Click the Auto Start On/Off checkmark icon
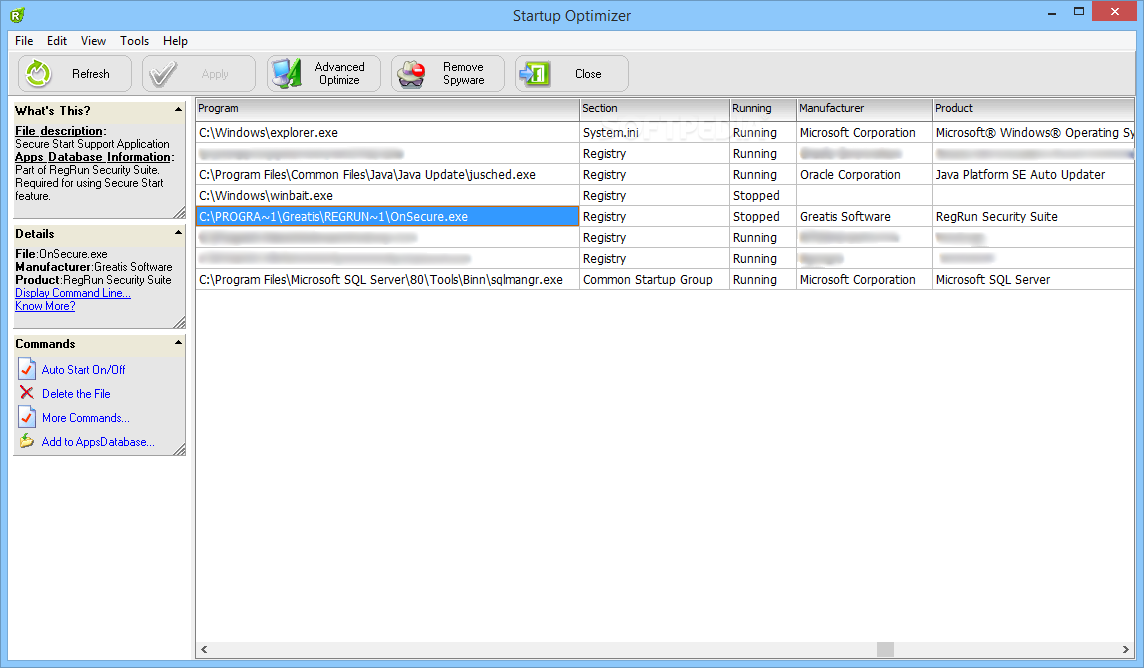Viewport: 1144px width, 668px height. [x=27, y=369]
